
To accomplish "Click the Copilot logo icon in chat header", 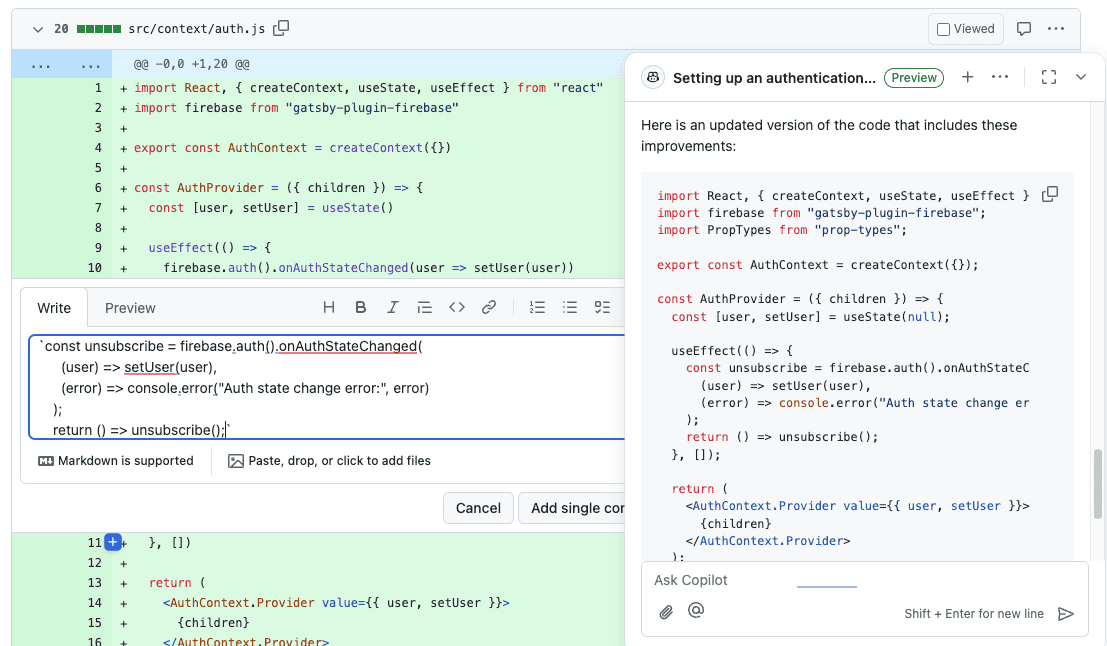I will click(653, 78).
